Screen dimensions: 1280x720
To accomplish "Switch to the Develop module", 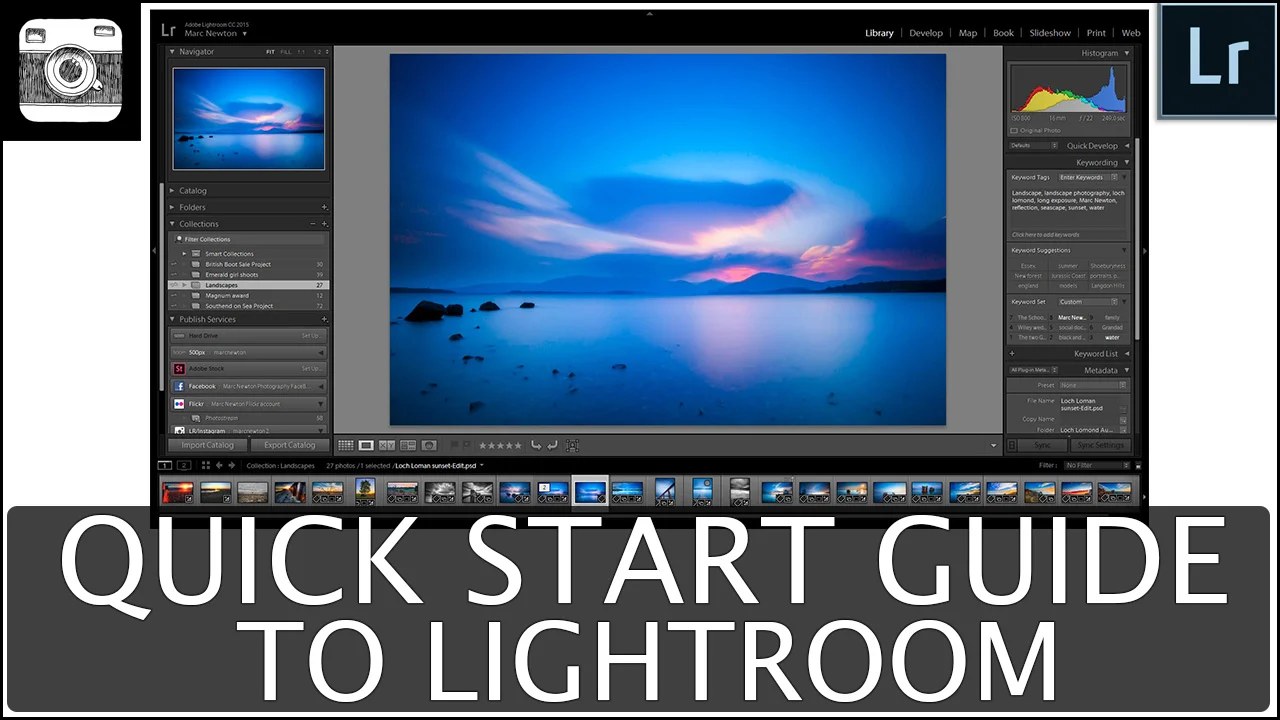I will (x=925, y=33).
